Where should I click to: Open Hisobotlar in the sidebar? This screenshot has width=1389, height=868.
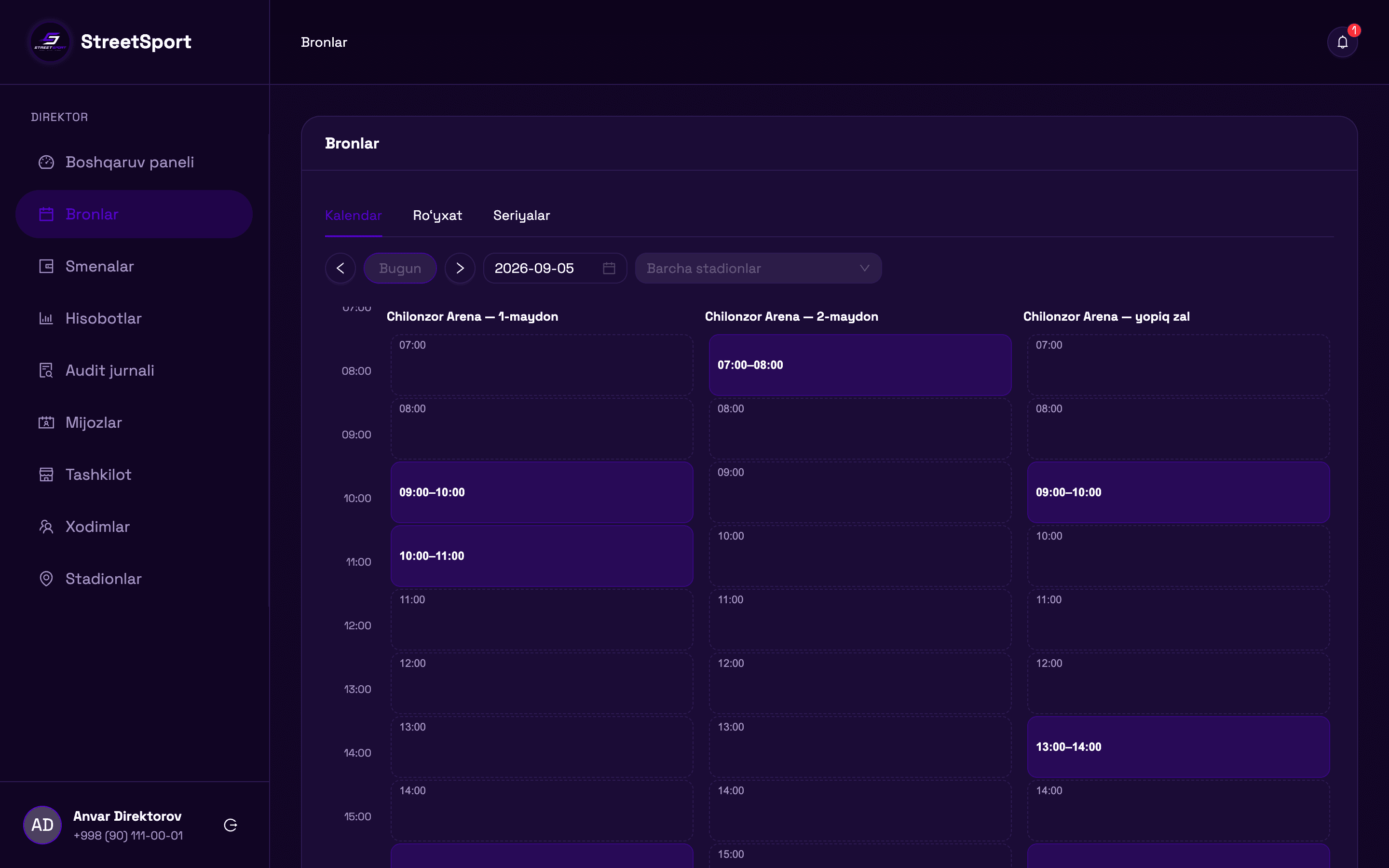[x=134, y=319]
